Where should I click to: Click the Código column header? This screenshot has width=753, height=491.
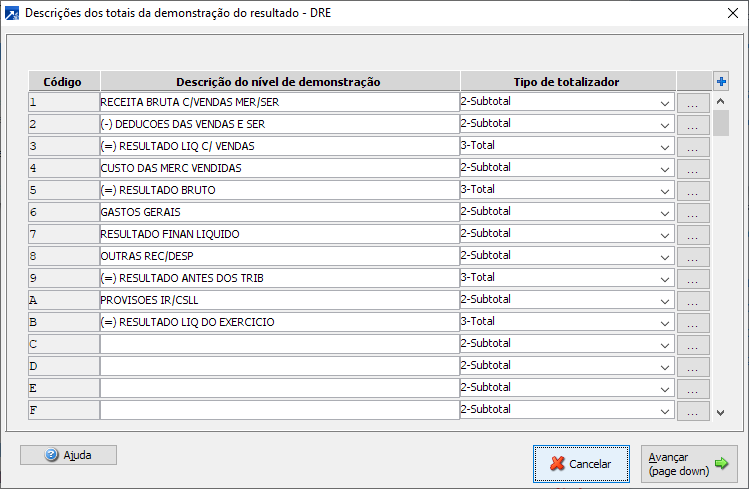(x=64, y=81)
